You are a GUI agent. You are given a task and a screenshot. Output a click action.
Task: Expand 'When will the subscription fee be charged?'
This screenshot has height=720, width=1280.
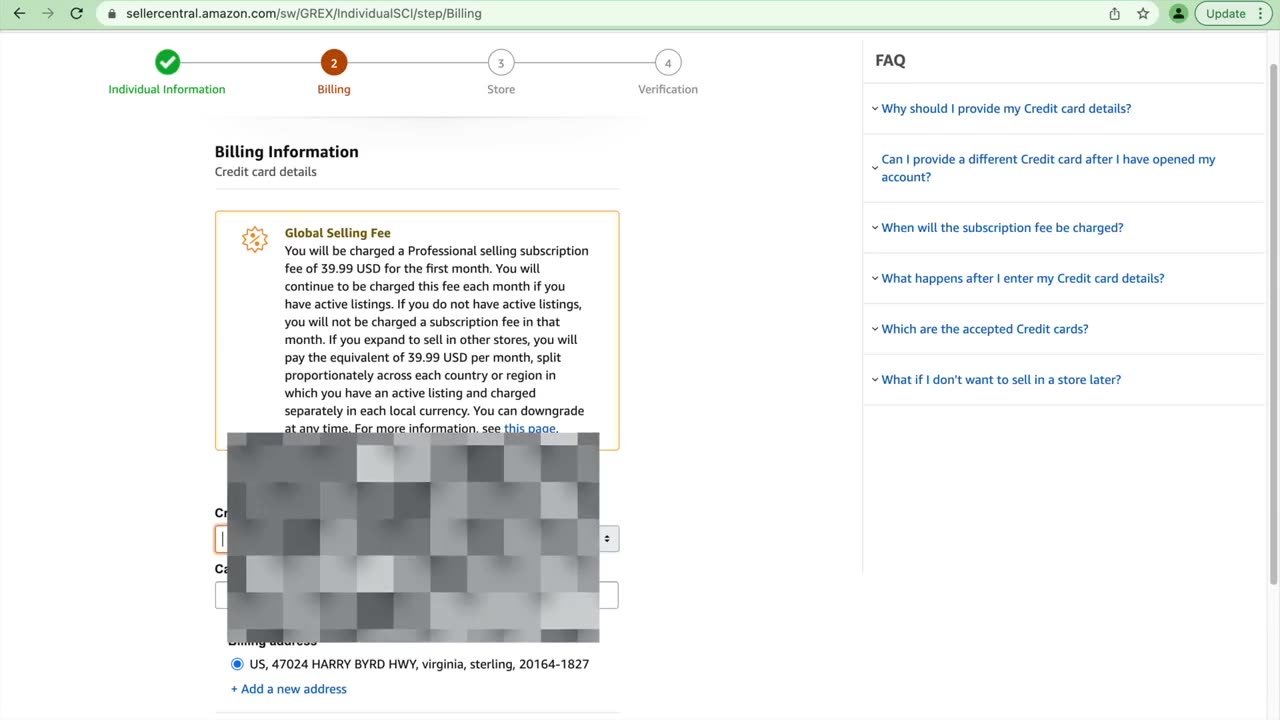click(1002, 228)
